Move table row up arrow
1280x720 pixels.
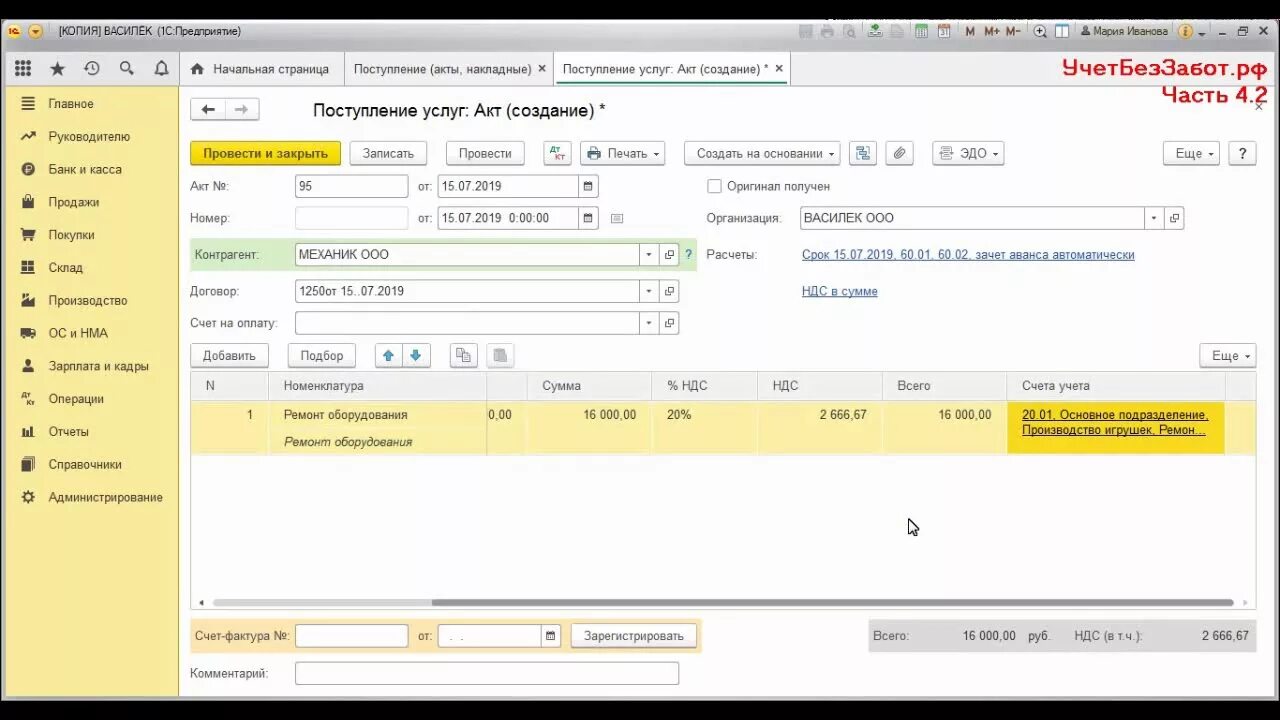tap(389, 355)
